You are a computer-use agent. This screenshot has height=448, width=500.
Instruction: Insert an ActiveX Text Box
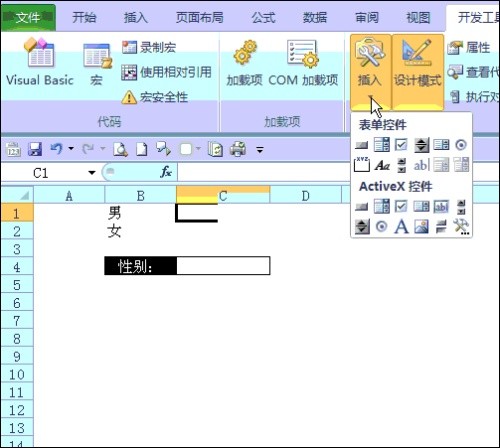pos(441,207)
